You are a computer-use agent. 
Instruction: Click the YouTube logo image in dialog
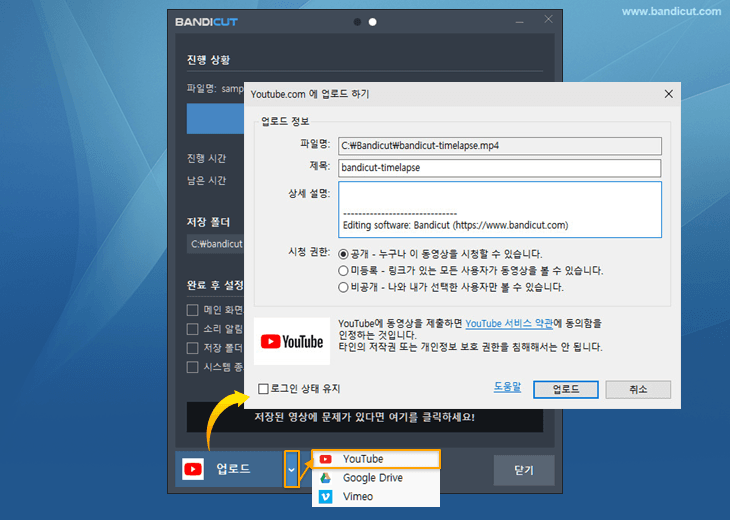pos(292,341)
